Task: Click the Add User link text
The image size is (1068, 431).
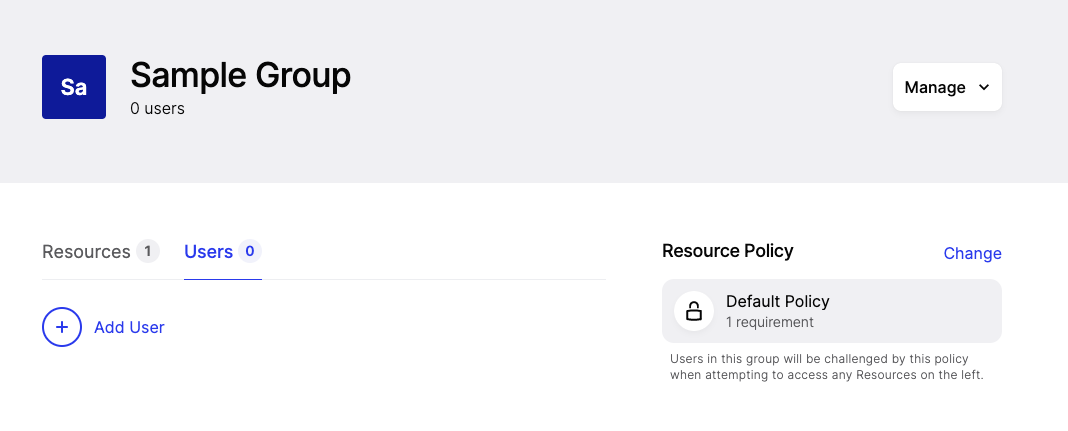Action: click(x=129, y=328)
